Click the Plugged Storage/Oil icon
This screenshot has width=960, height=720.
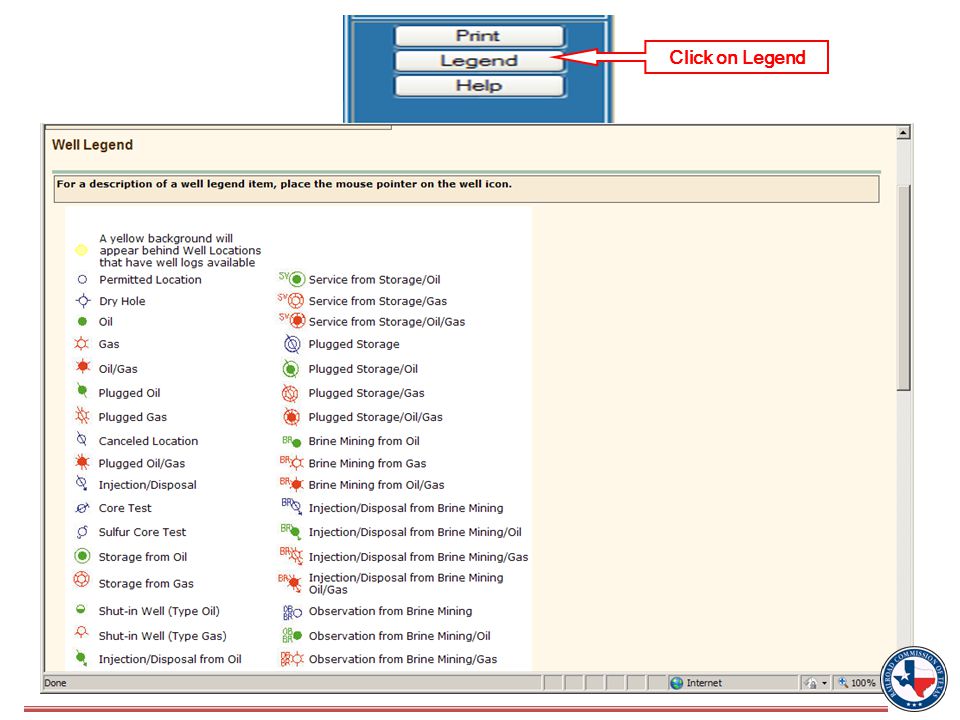pyautogui.click(x=291, y=369)
